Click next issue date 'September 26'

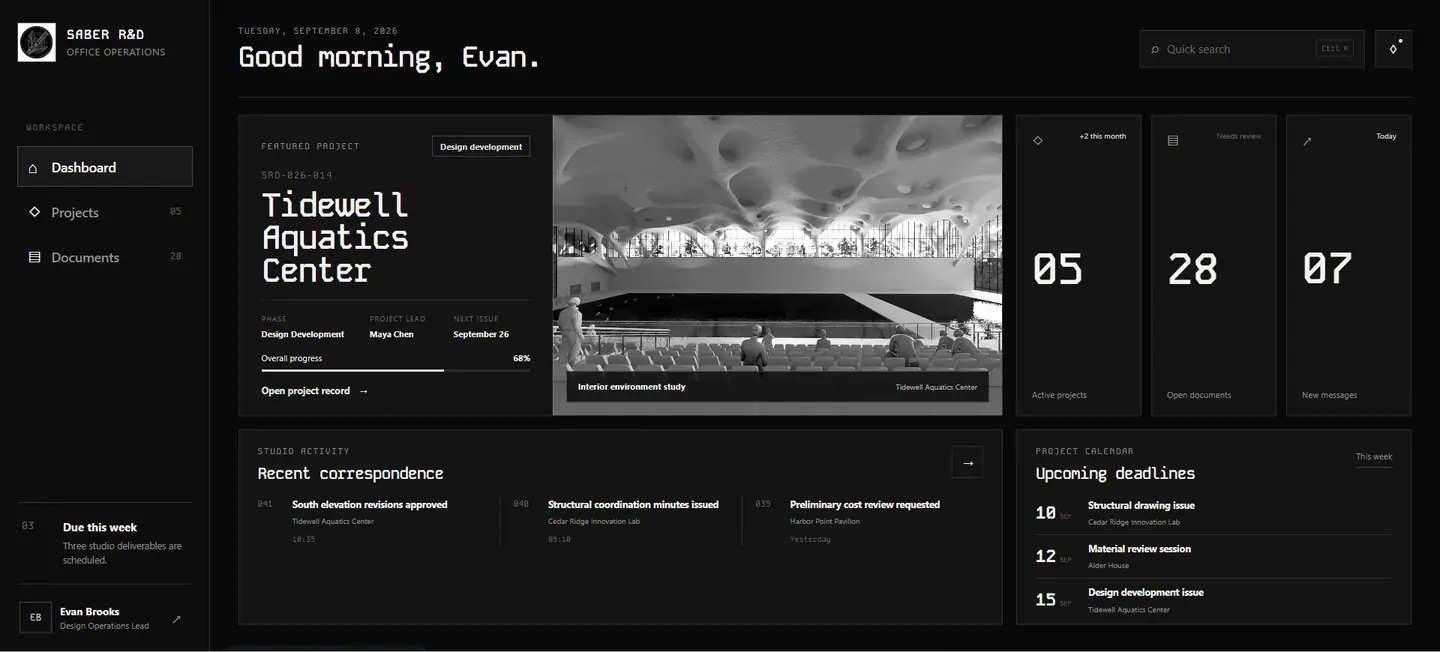[x=481, y=334]
